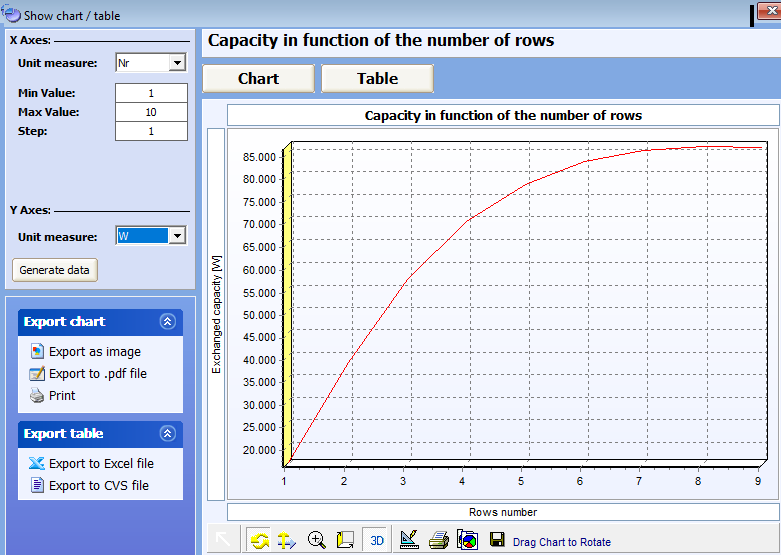
Task: Activate the move chart tool
Action: tap(287, 540)
